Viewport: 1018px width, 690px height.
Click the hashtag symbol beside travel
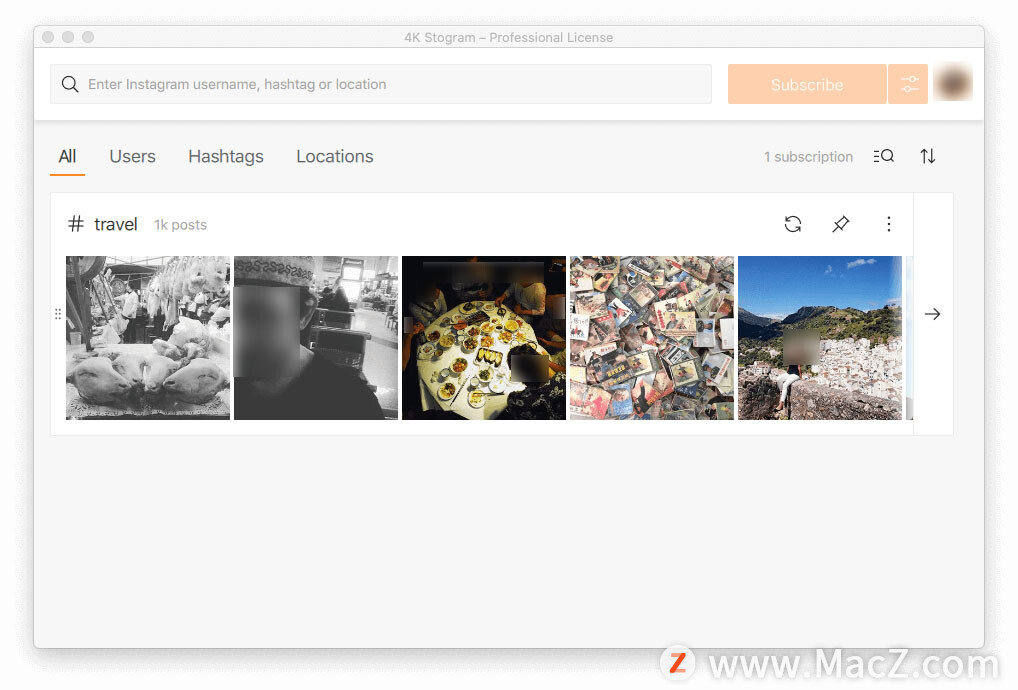[x=76, y=224]
